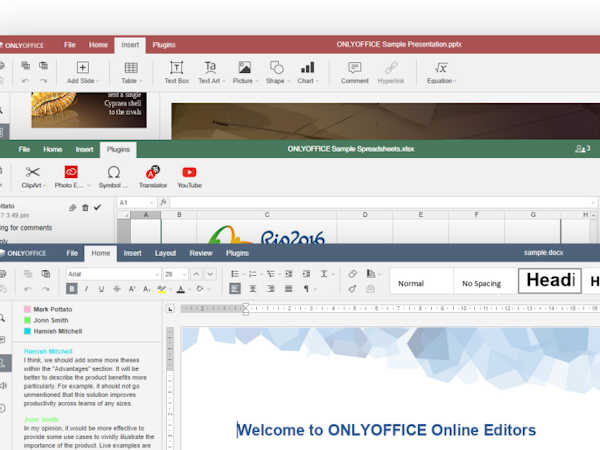Decrease indent in document editor
600x450 pixels.
coord(289,274)
